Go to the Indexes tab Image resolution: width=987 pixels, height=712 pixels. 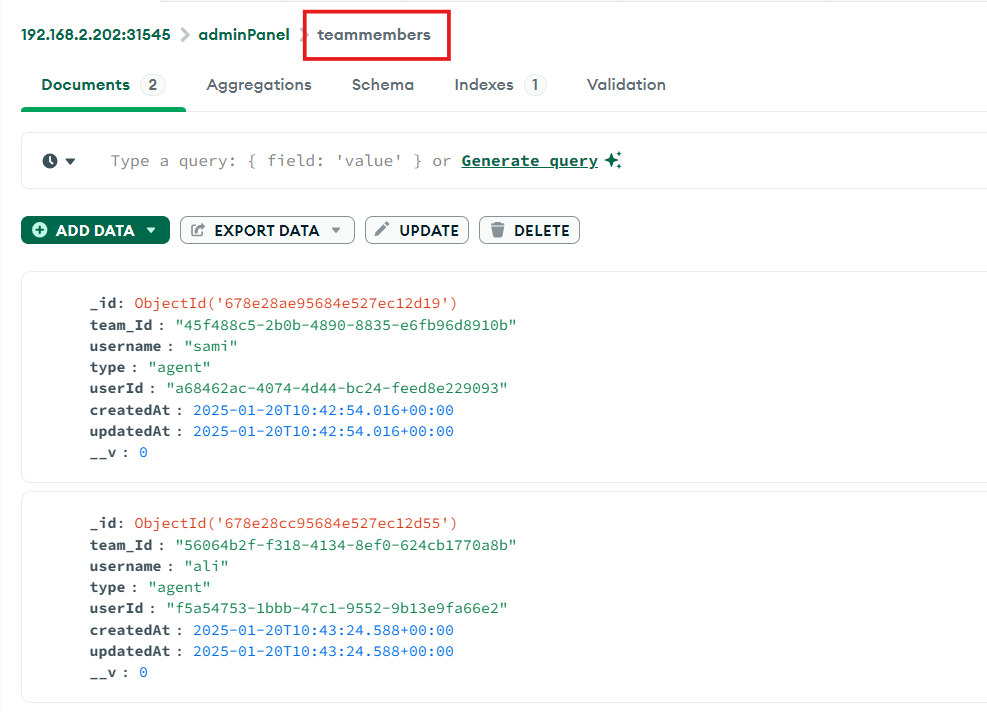484,85
